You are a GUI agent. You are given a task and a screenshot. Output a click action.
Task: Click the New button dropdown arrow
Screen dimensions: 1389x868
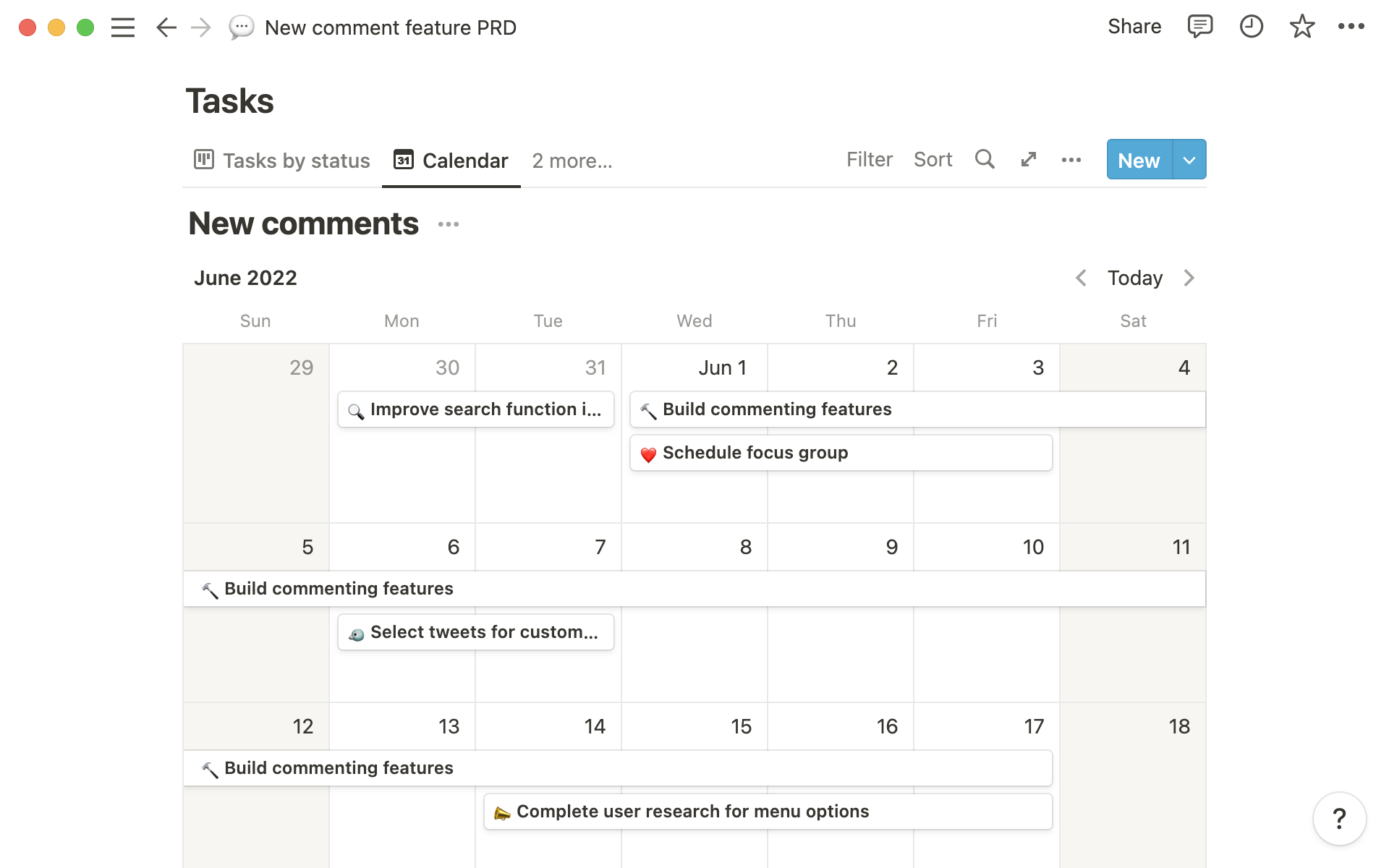[x=1189, y=159]
